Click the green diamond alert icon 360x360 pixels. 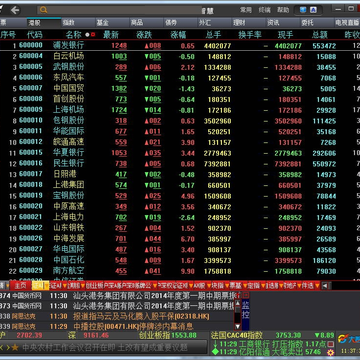215,352
